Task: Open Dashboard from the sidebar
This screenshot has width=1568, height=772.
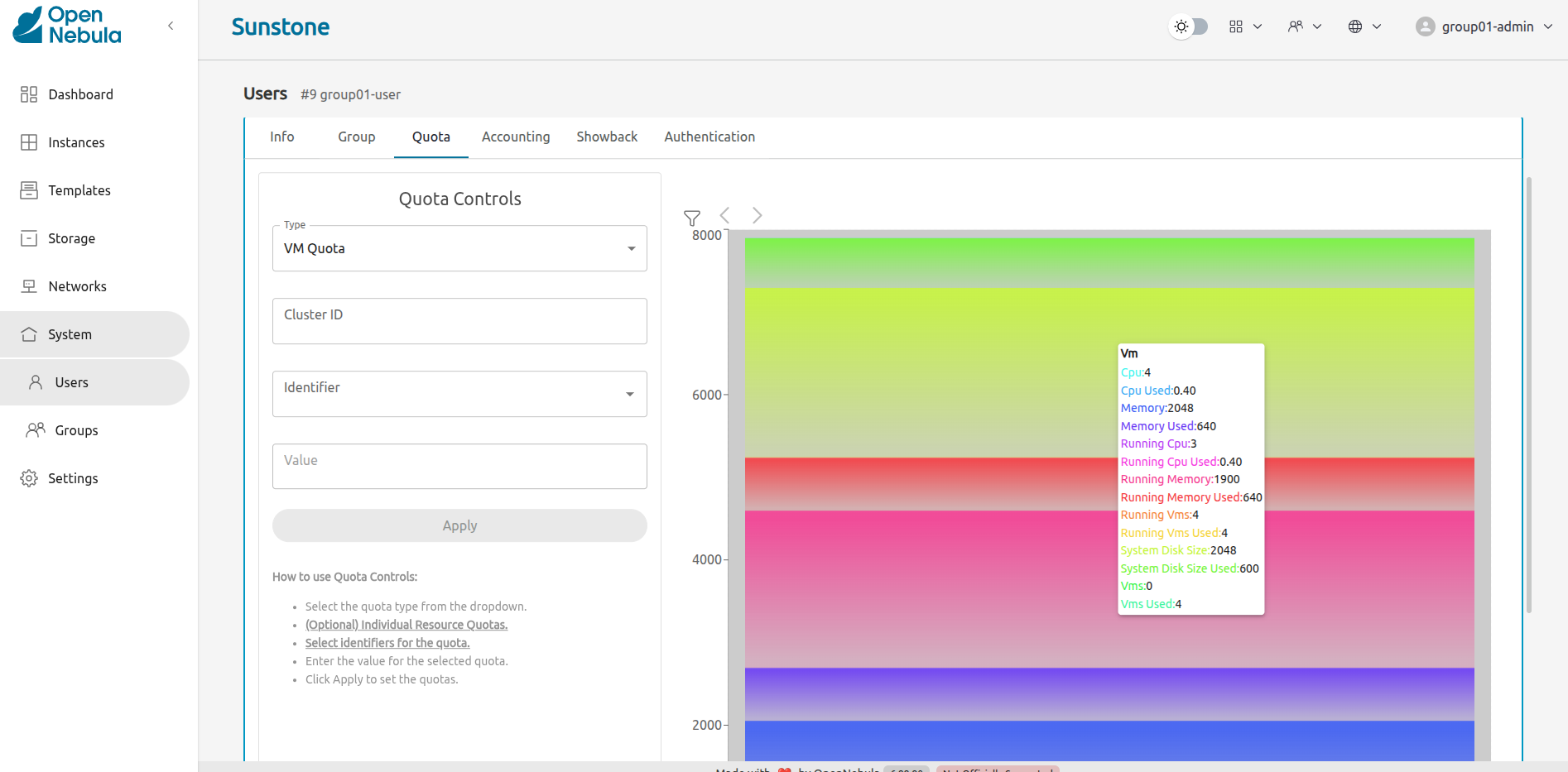Action: point(80,94)
